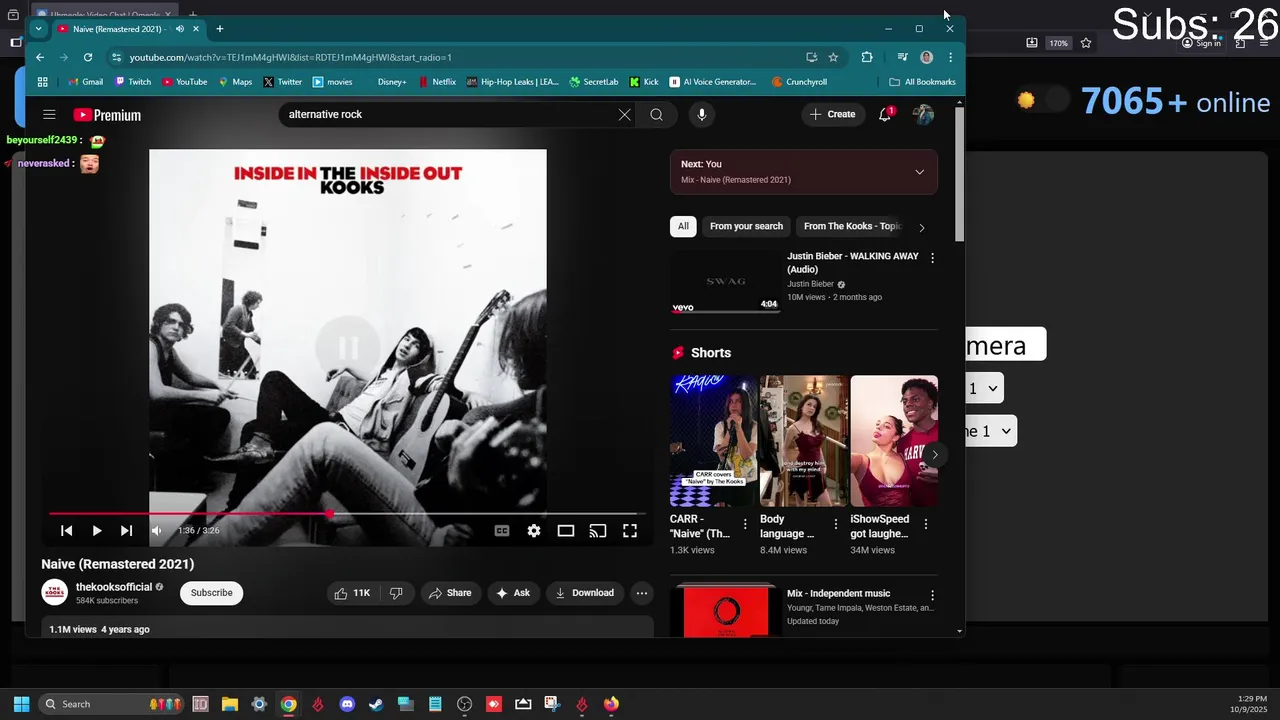Open options for CARR short
Screen dimensions: 1280x720
pyautogui.click(x=745, y=524)
